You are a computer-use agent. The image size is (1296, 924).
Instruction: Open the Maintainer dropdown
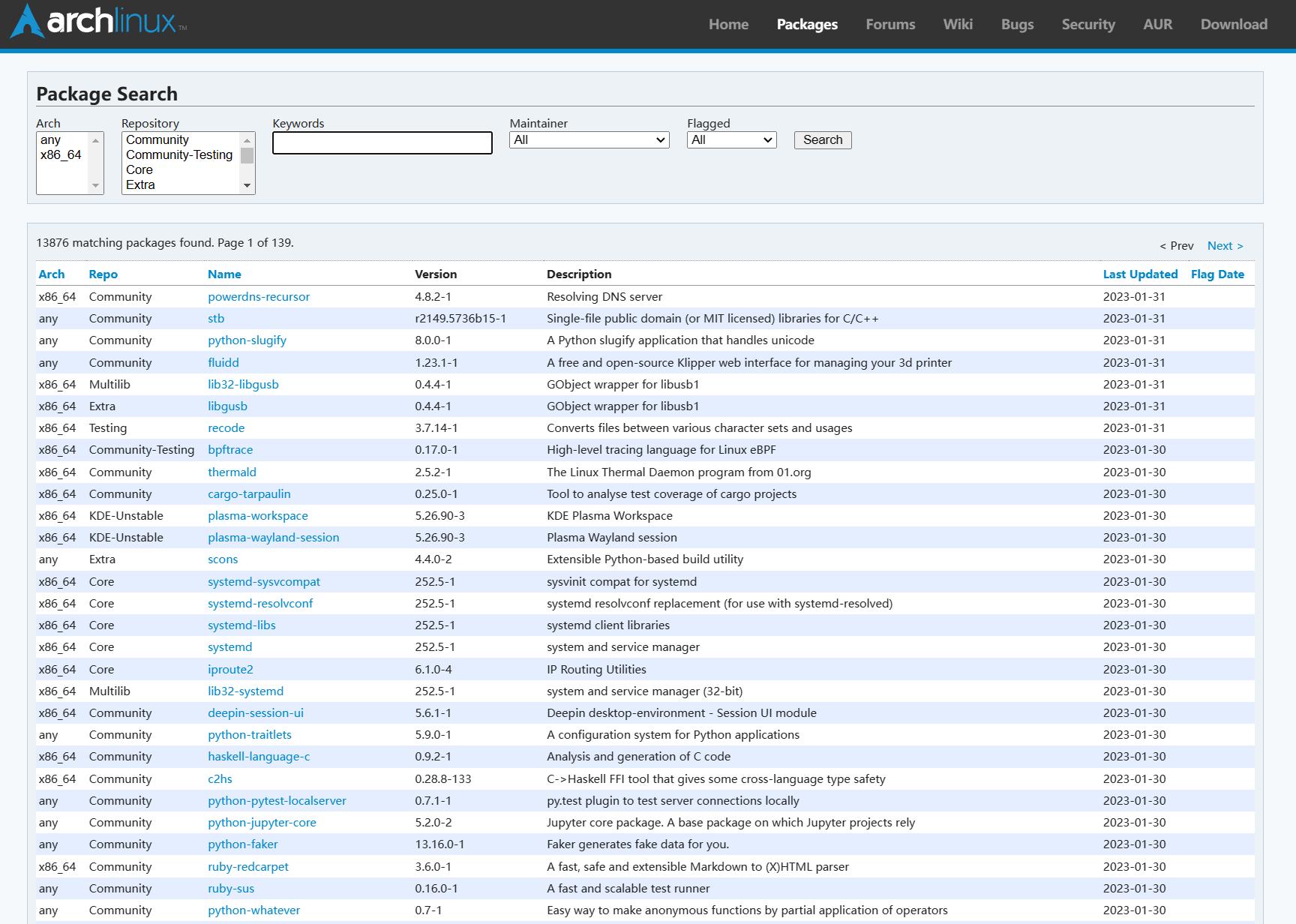click(x=589, y=140)
